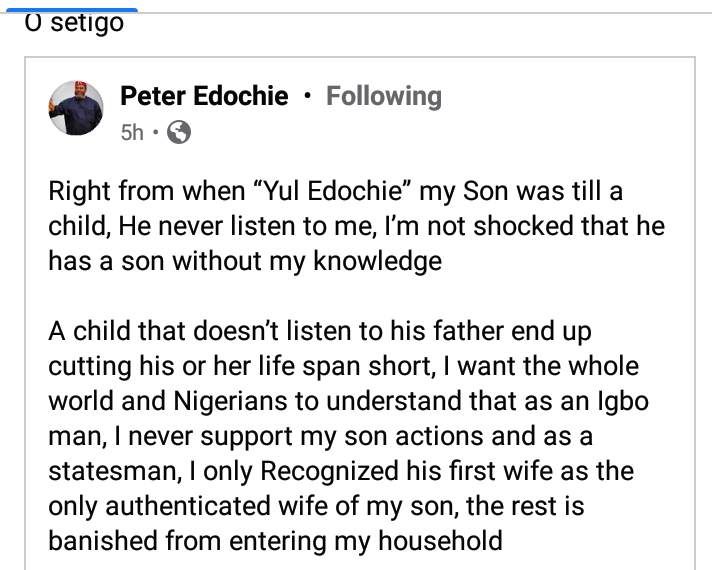Click the line starting "A child that doesn't"
Image resolution: width=712 pixels, height=570 pixels.
[320, 331]
